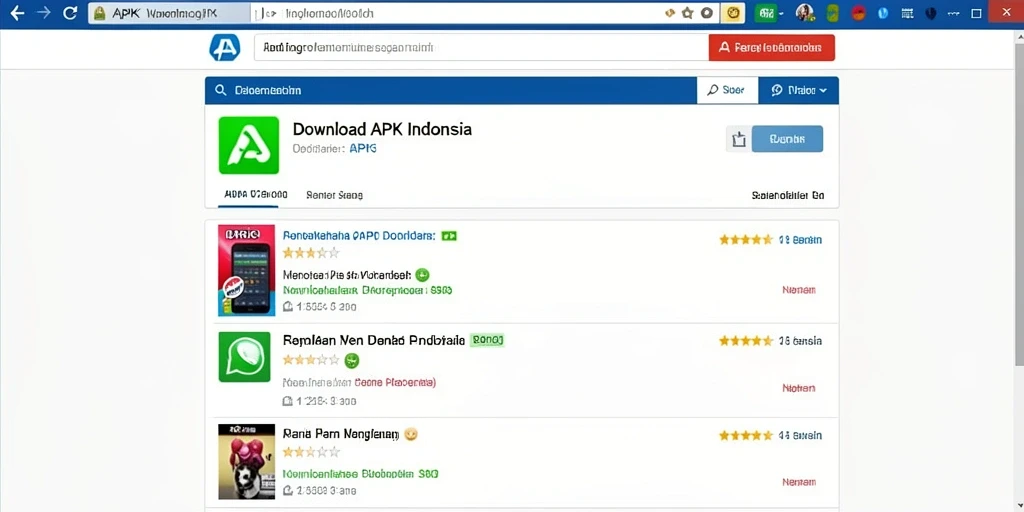
Task: Open the green text link in the first app row
Action: [368, 290]
